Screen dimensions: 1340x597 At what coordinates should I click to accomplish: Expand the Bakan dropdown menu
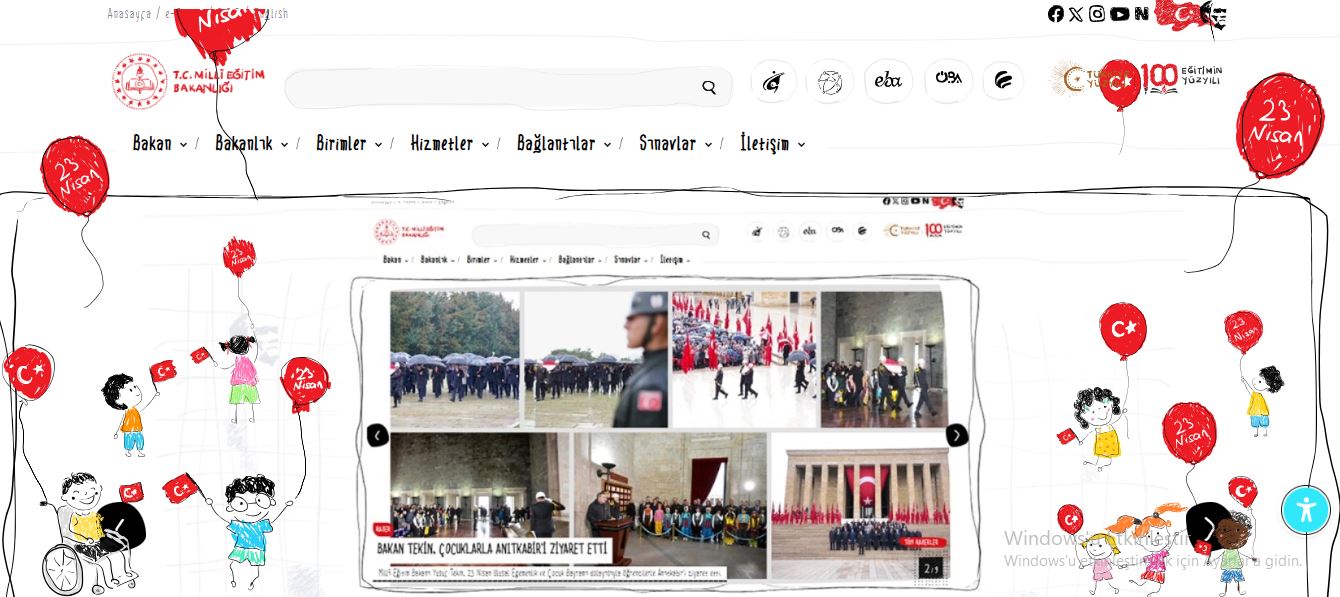[x=153, y=143]
